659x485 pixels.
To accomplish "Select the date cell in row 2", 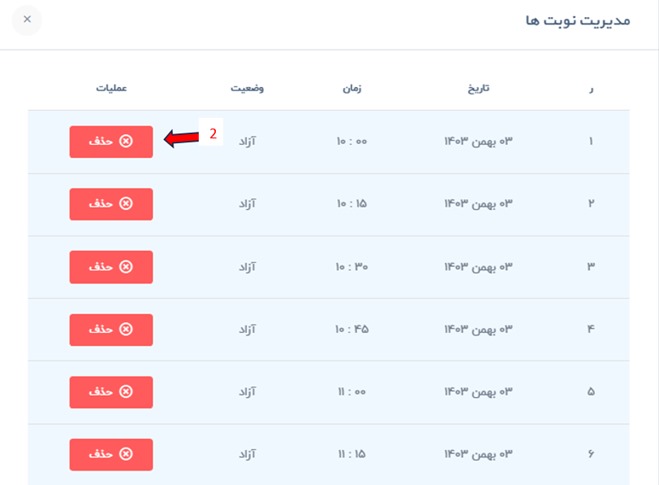I will [x=478, y=204].
